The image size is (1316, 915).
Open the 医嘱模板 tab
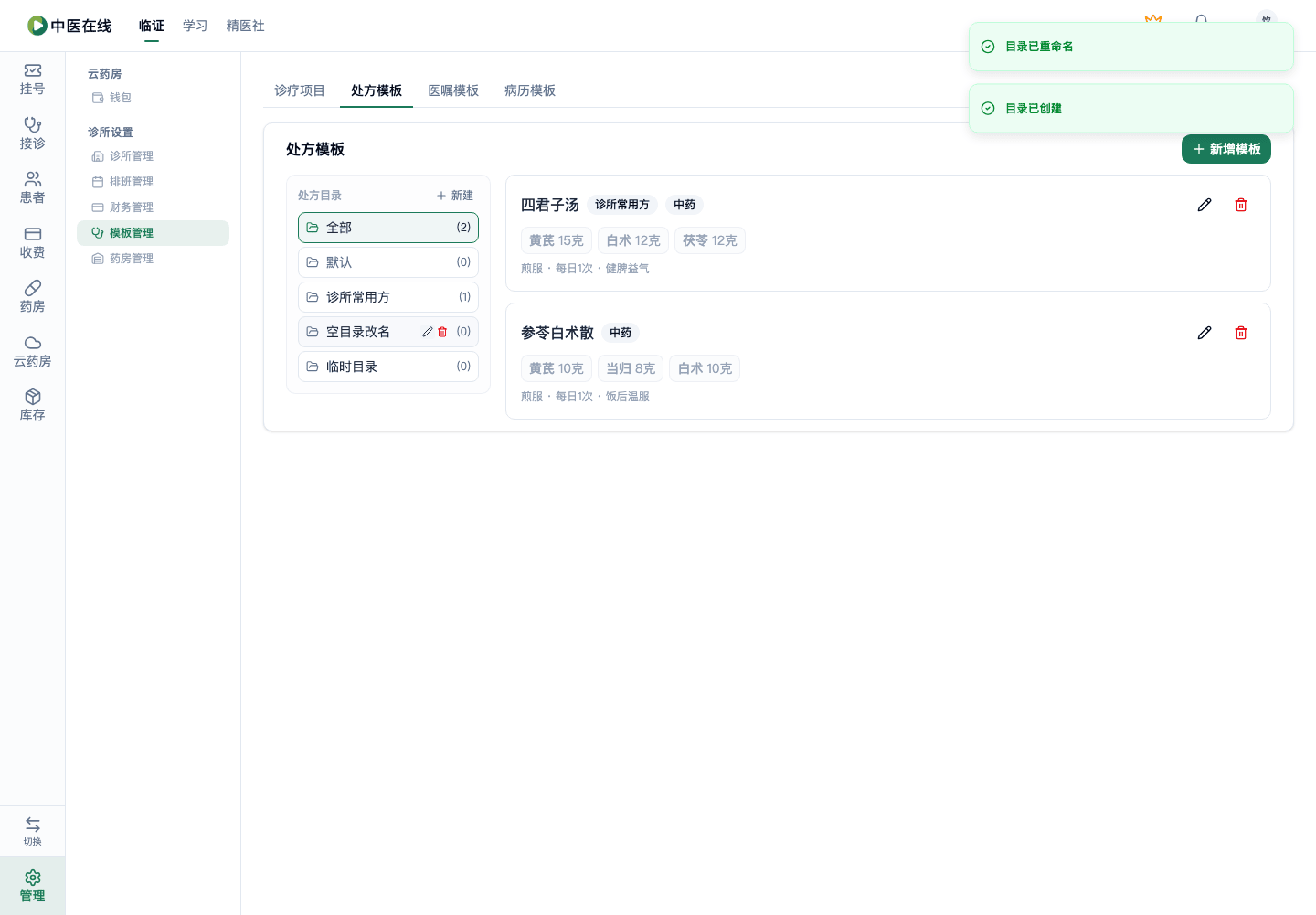pos(453,90)
